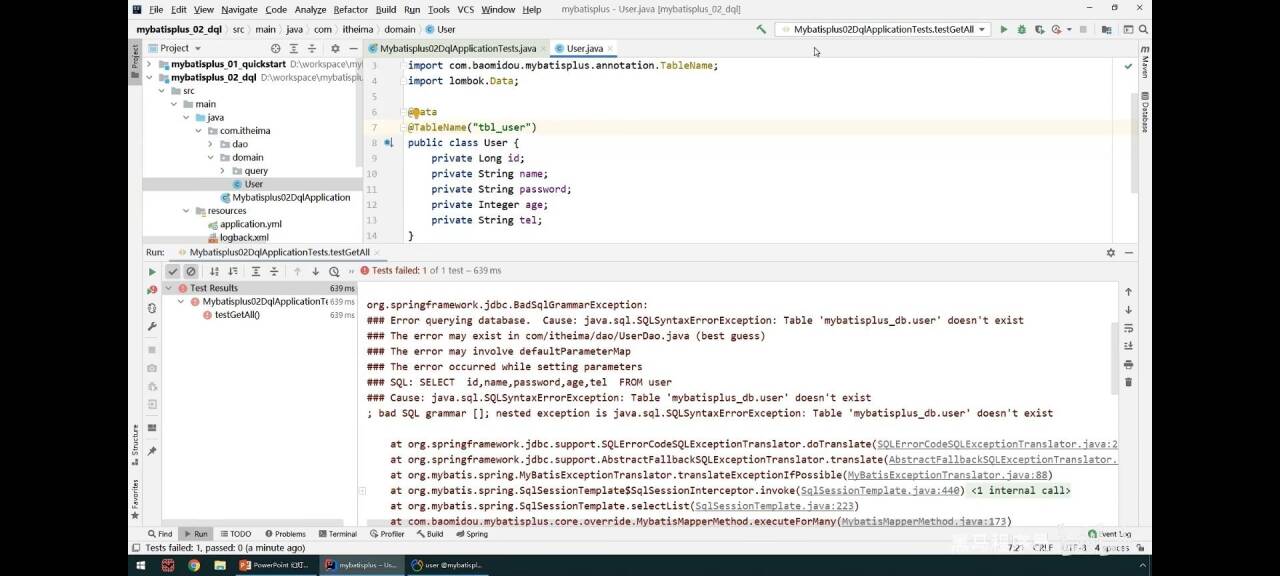
Task: Open the Analyze menu
Action: tap(310, 9)
